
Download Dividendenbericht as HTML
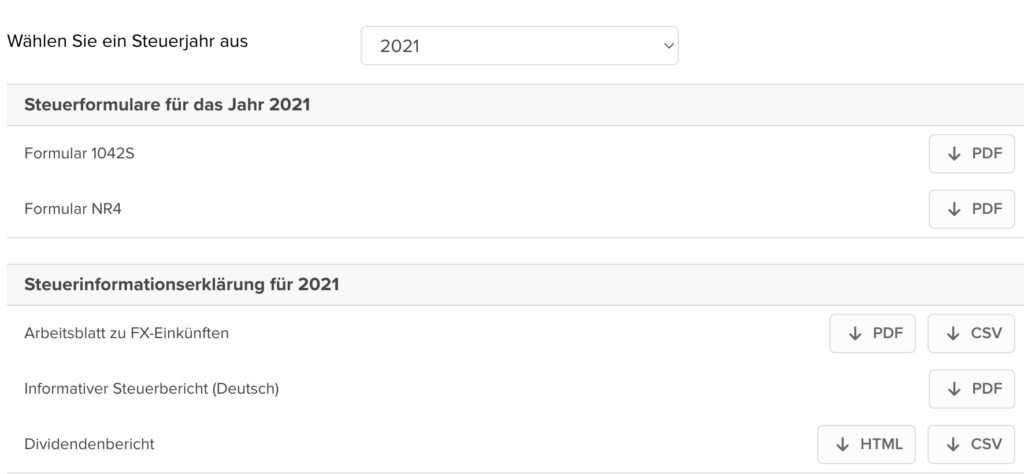pos(866,443)
